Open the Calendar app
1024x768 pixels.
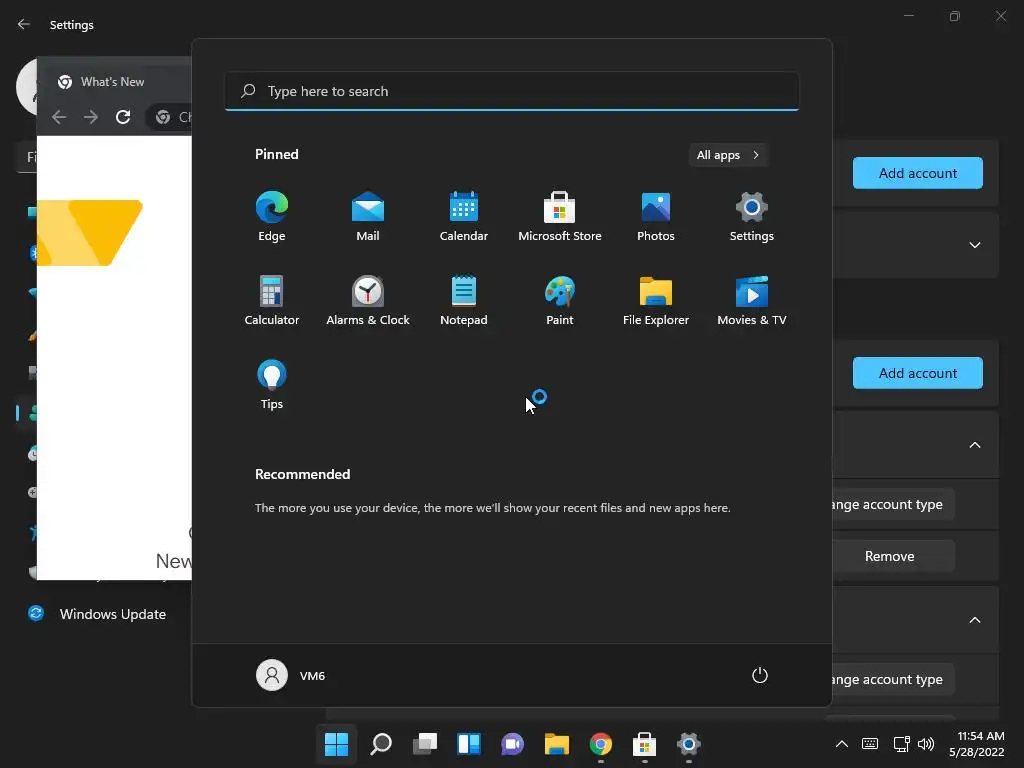tap(464, 216)
